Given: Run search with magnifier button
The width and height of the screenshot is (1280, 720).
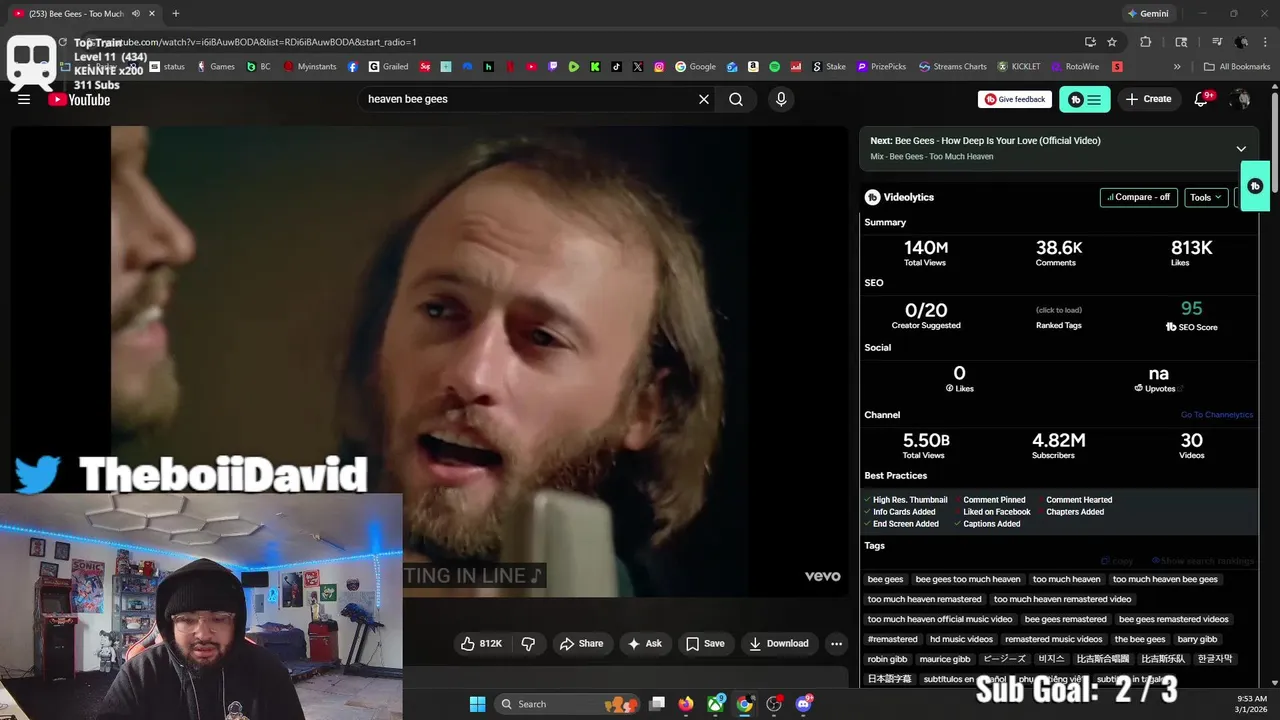Looking at the screenshot, I should click(x=736, y=99).
